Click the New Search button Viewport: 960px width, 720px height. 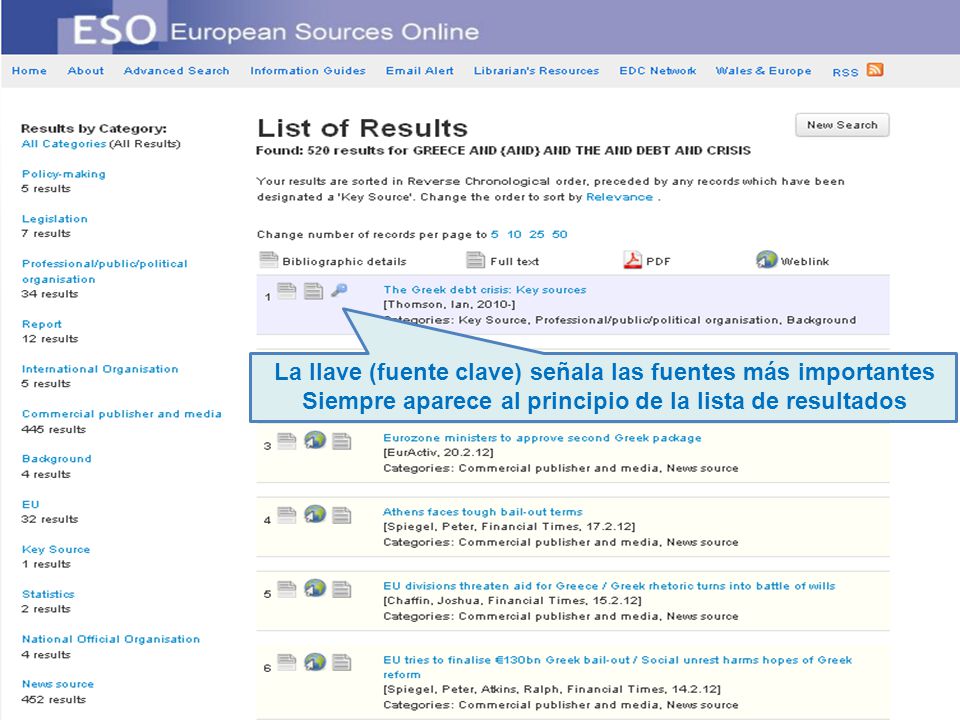(x=842, y=125)
